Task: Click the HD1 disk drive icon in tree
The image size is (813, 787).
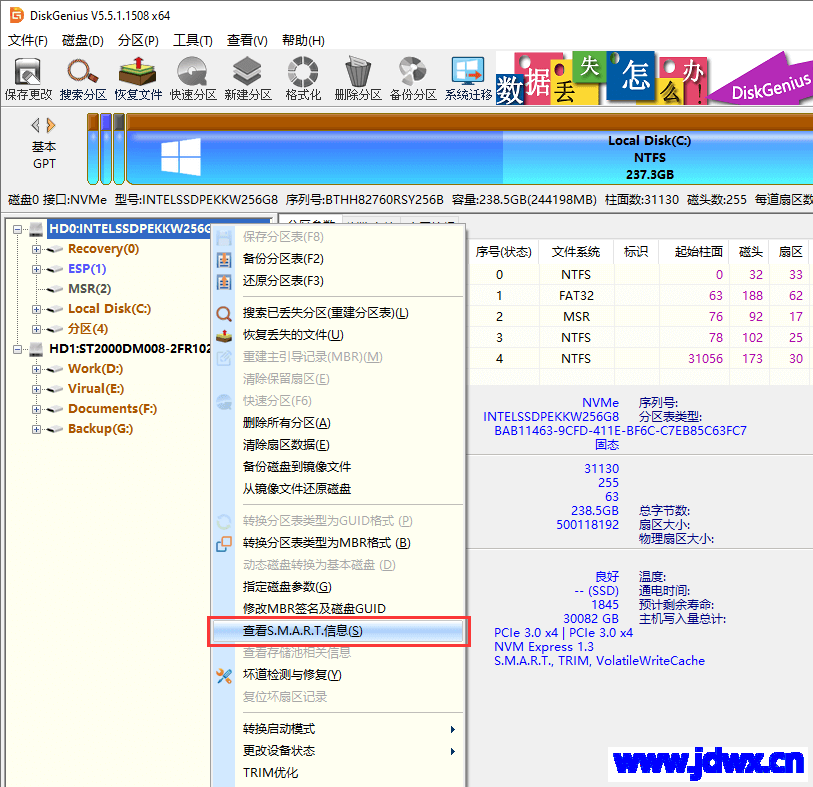Action: point(36,349)
